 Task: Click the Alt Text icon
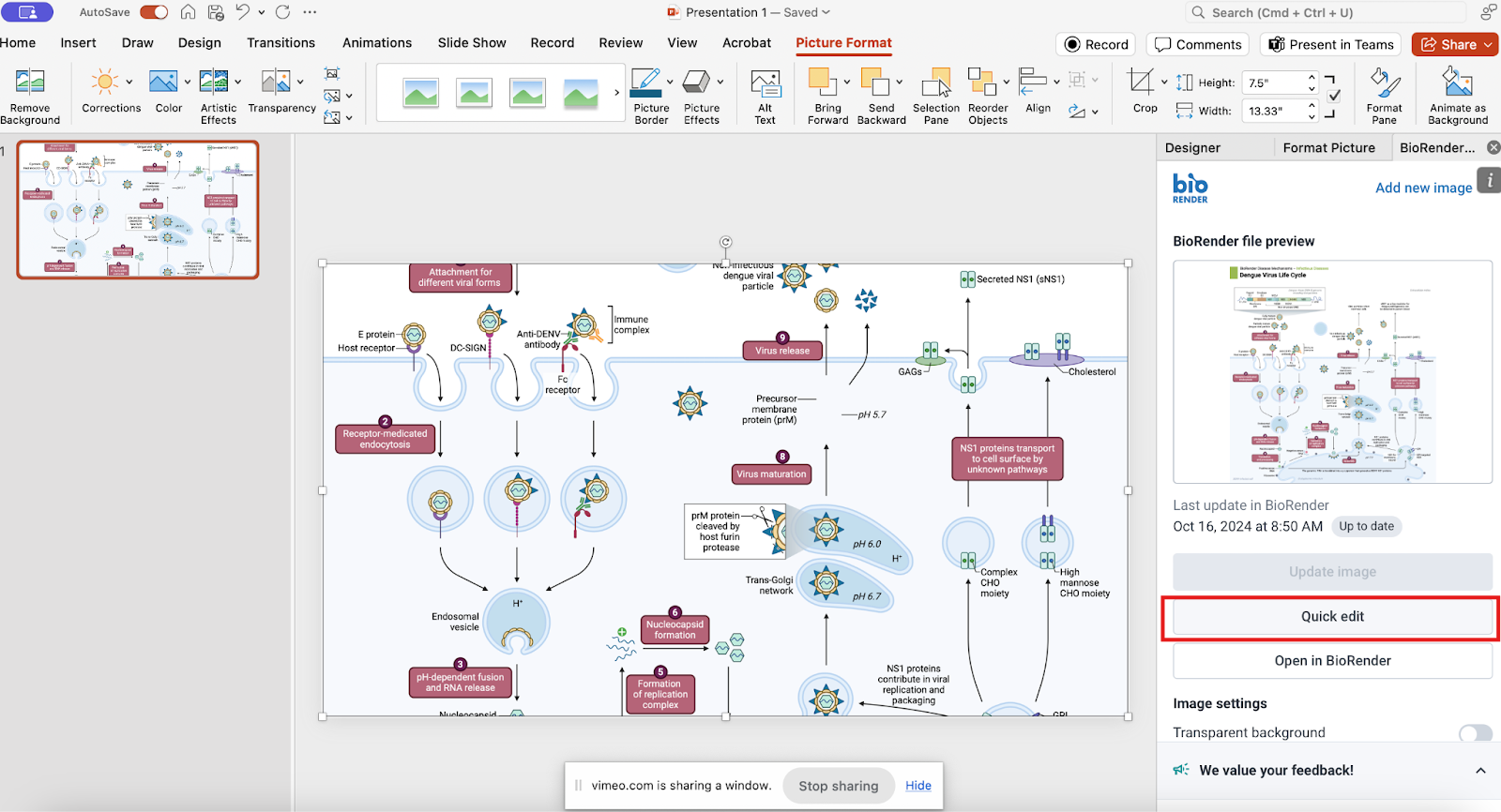pyautogui.click(x=766, y=83)
